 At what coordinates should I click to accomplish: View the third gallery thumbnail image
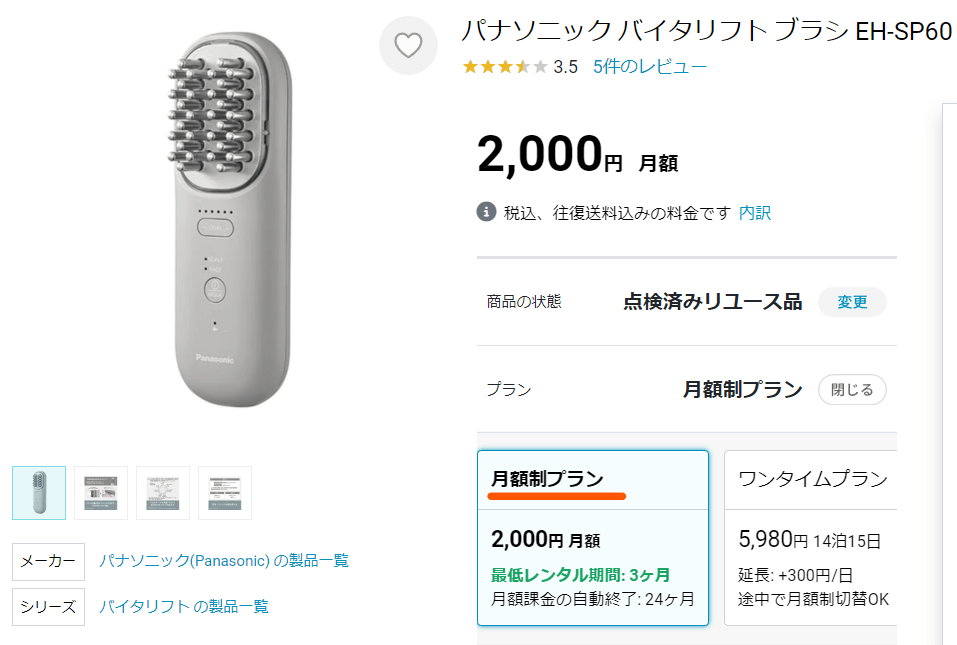point(163,493)
